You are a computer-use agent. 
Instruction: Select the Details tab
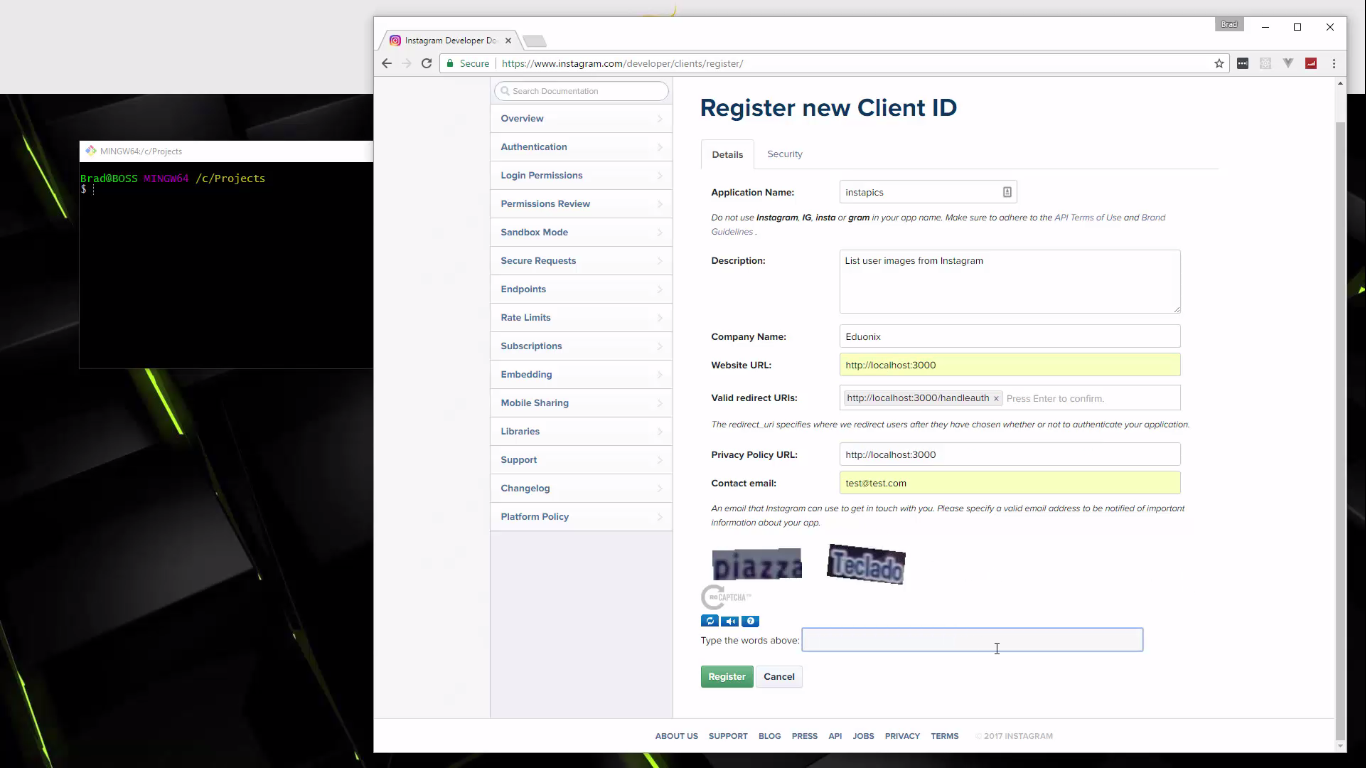(727, 154)
